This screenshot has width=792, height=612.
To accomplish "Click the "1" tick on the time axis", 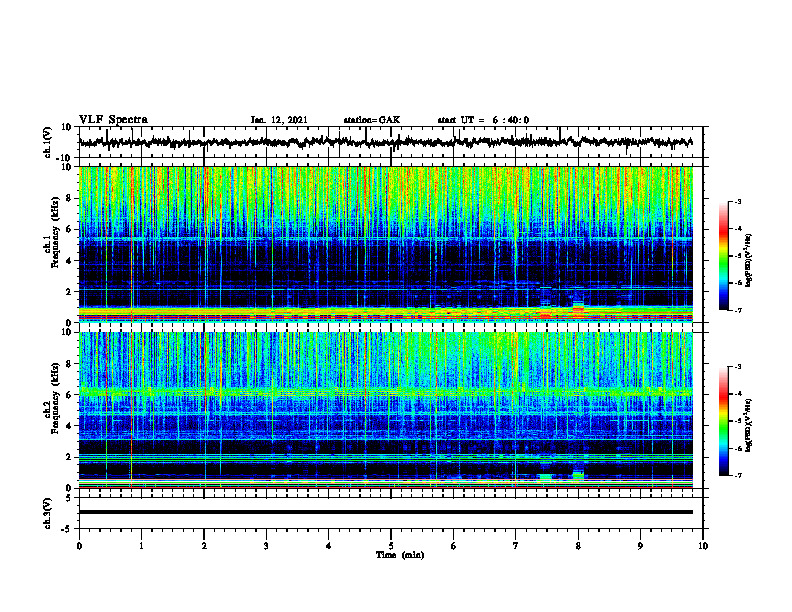I will [141, 546].
